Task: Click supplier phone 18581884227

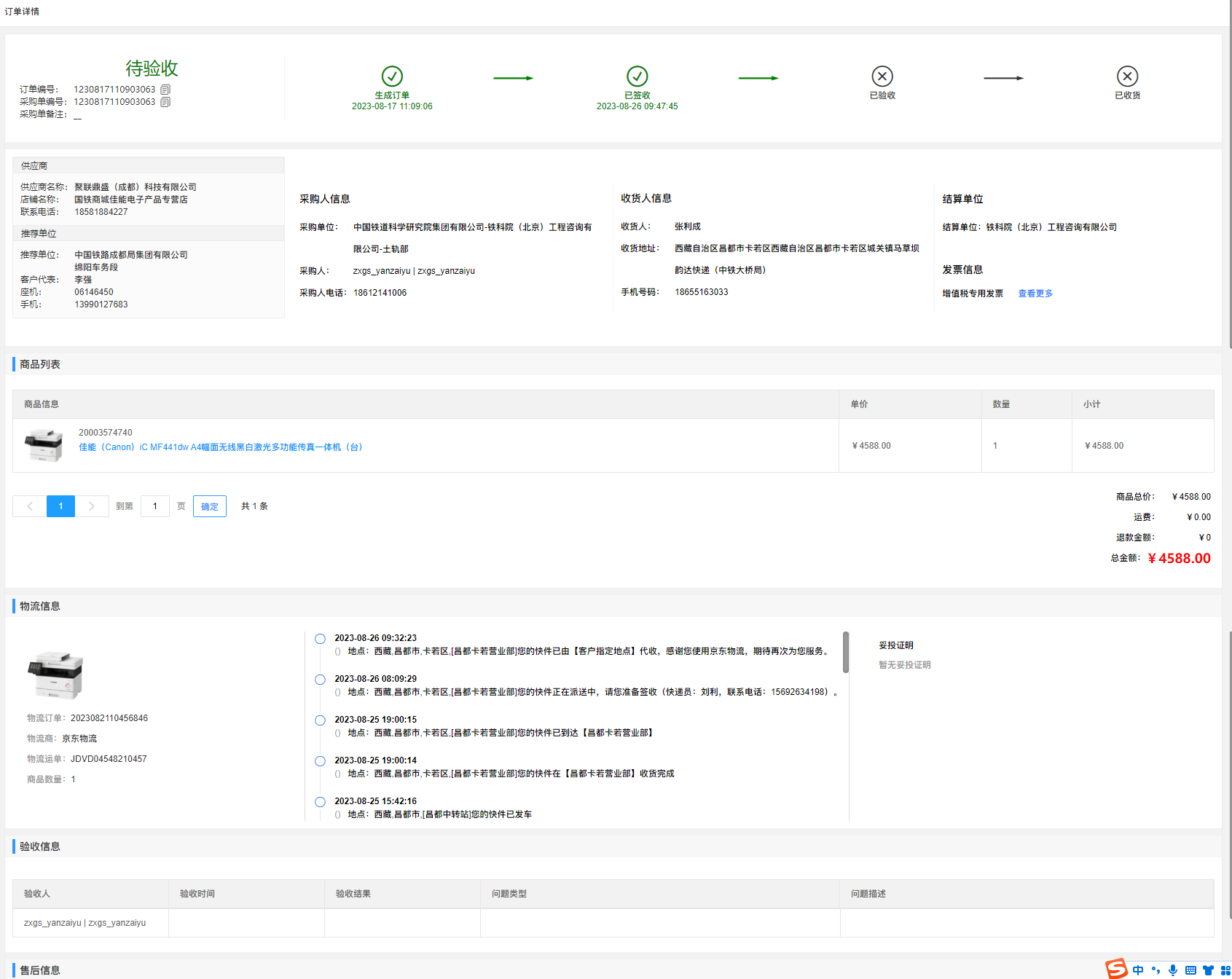Action: point(101,212)
